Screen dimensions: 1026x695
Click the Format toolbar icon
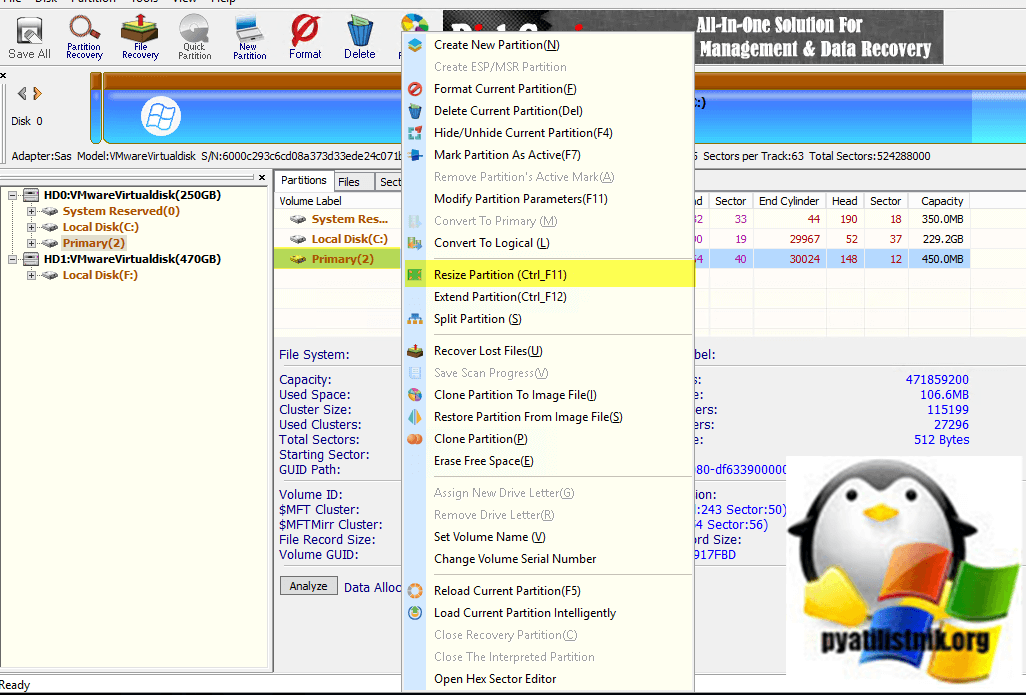(305, 38)
